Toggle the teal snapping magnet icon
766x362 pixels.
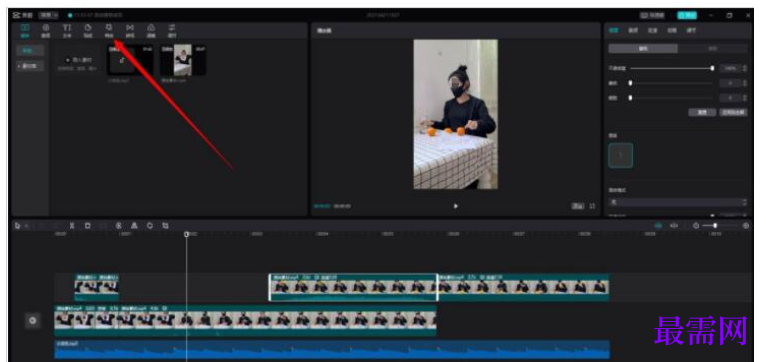tap(658, 226)
